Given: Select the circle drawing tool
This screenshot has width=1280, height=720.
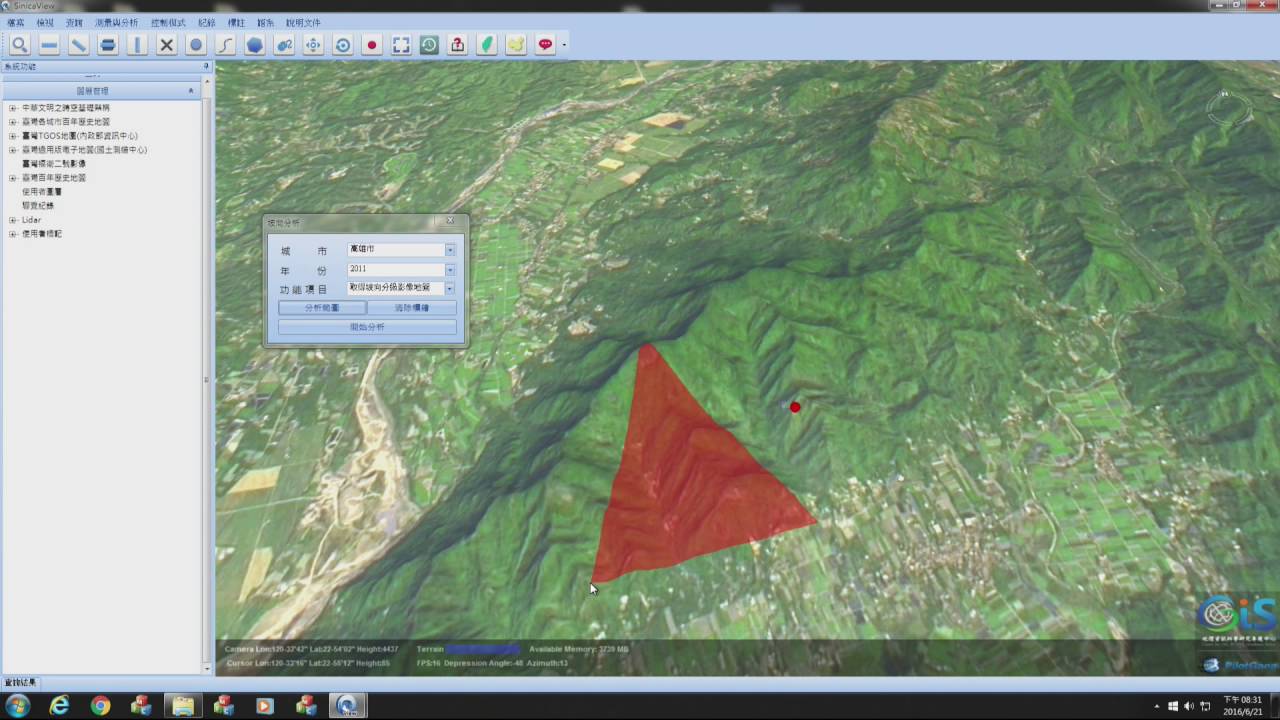Looking at the screenshot, I should [x=196, y=45].
